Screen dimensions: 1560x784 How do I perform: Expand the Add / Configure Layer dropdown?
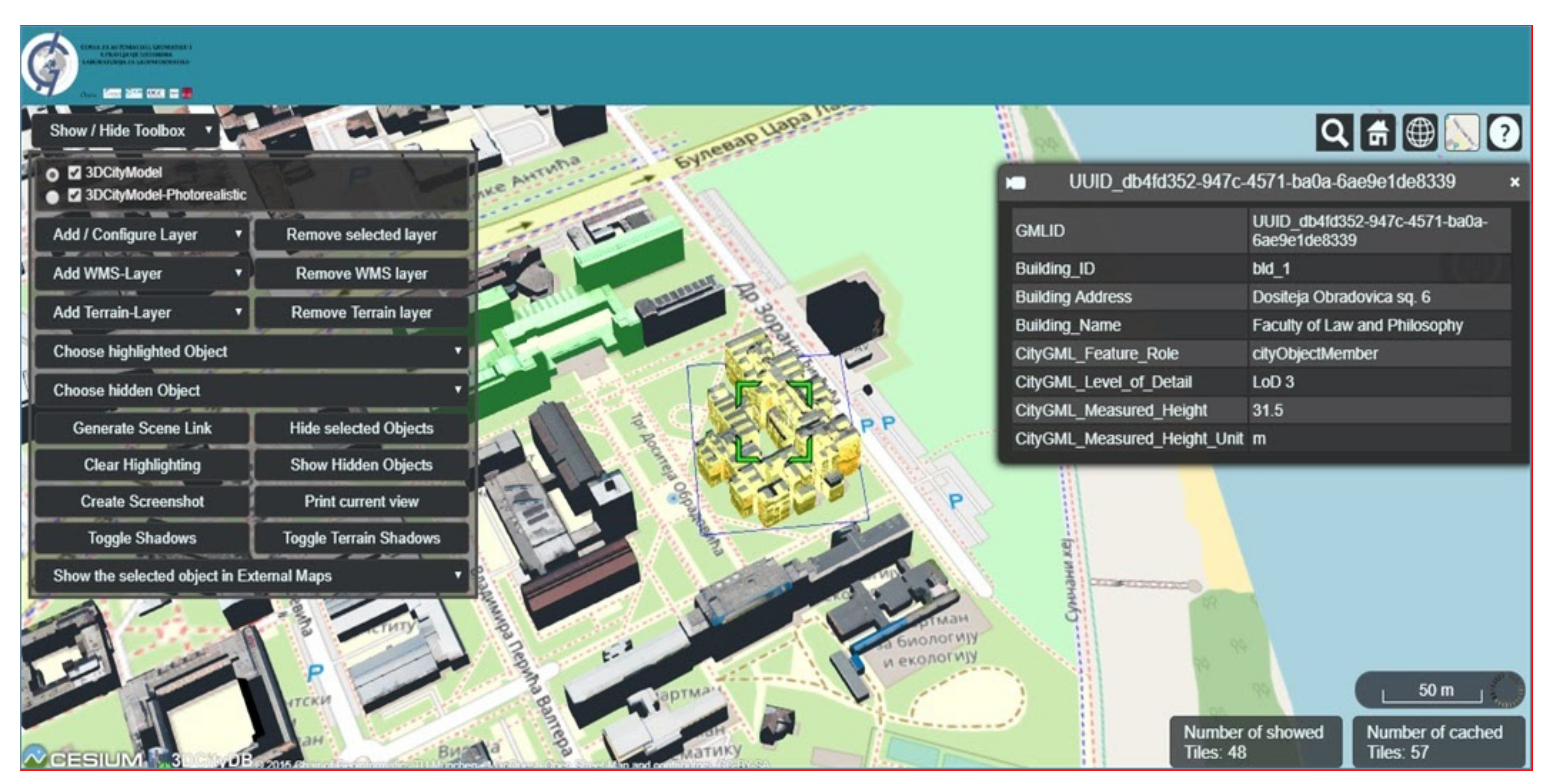pyautogui.click(x=141, y=235)
